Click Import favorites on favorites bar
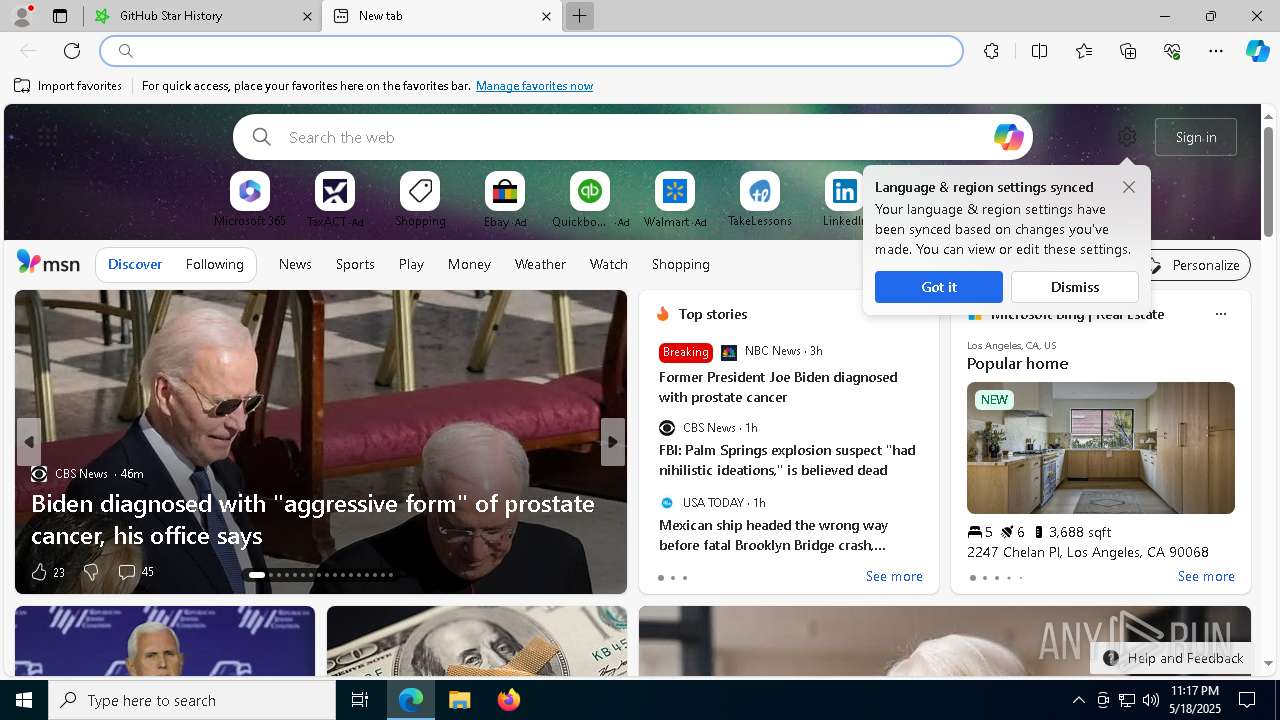1280x720 pixels. click(x=68, y=86)
